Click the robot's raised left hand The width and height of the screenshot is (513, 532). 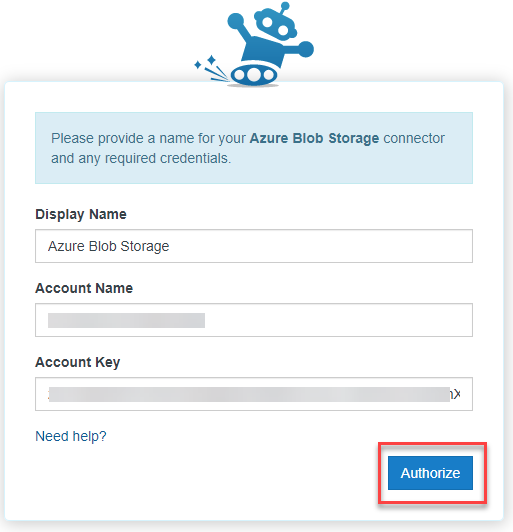[235, 21]
